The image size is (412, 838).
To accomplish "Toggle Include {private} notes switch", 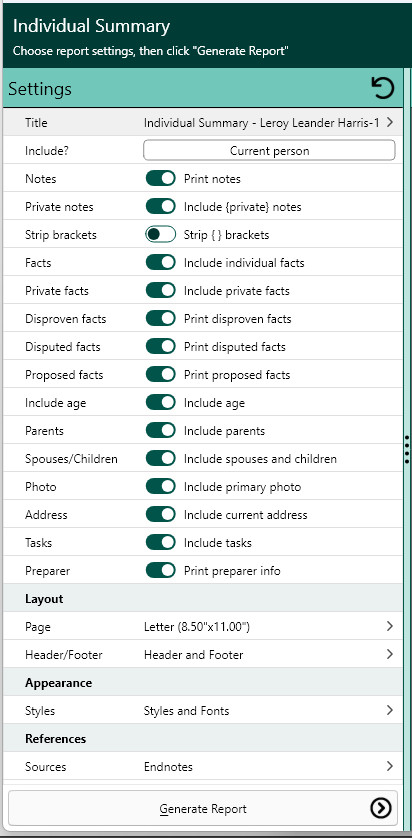I will click(x=160, y=206).
